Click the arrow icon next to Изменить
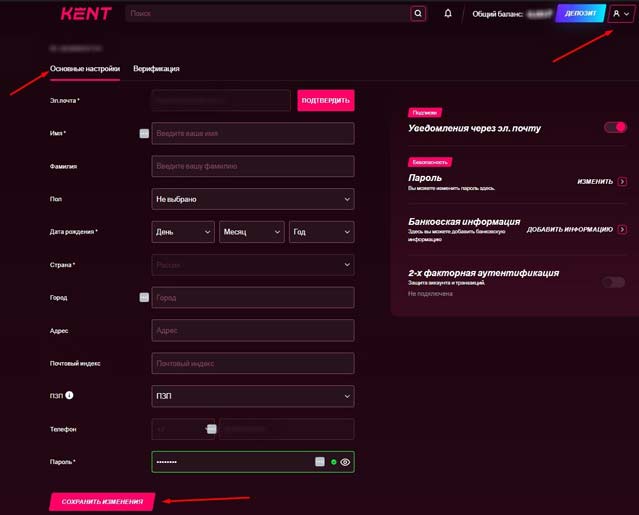 (x=622, y=181)
